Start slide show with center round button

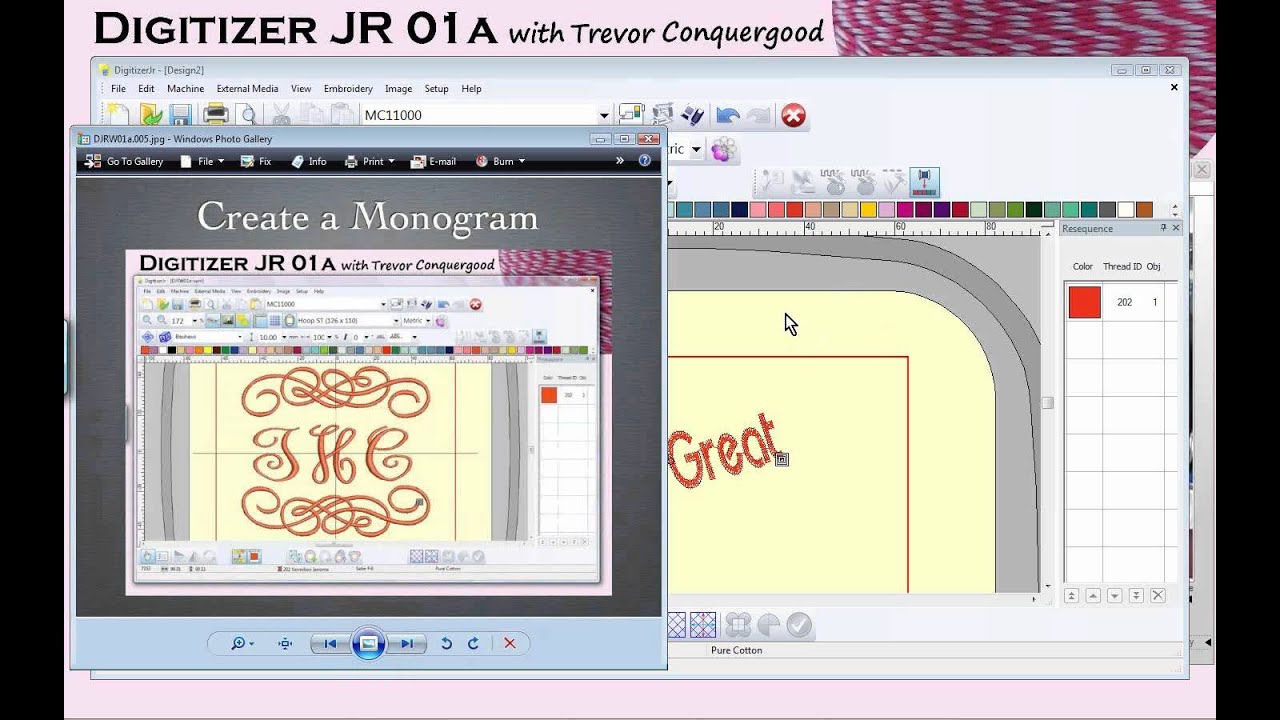368,644
